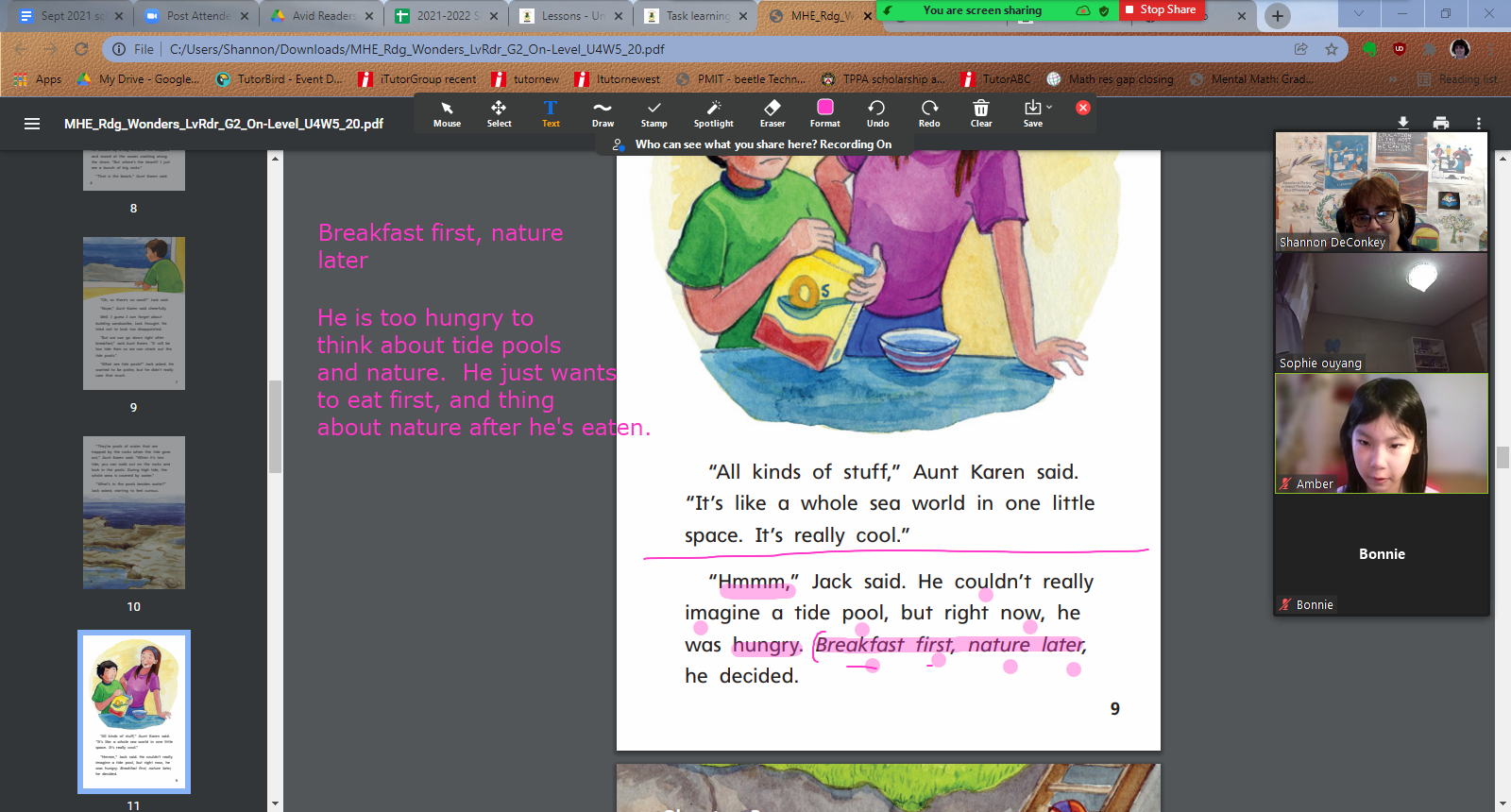Open Math res gap closing bookmark
Viewport: 1511px width, 812px height.
coord(1110,79)
